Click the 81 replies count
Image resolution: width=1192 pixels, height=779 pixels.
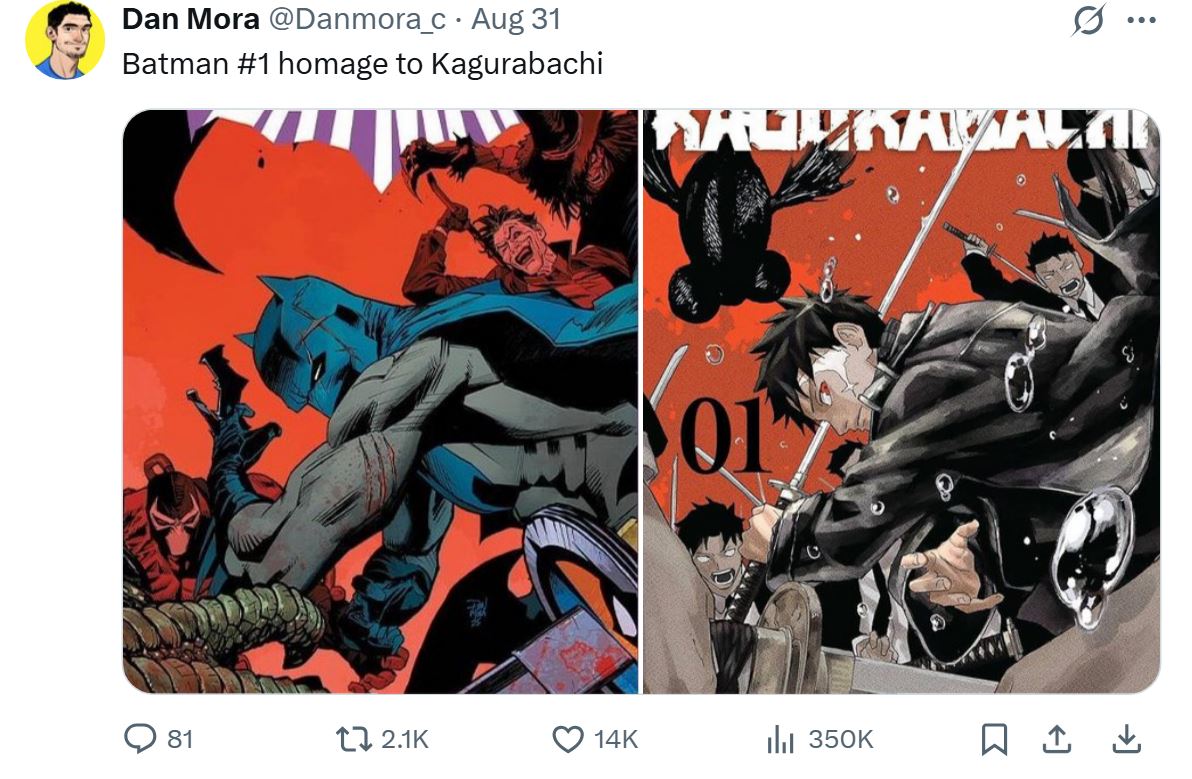click(x=179, y=739)
